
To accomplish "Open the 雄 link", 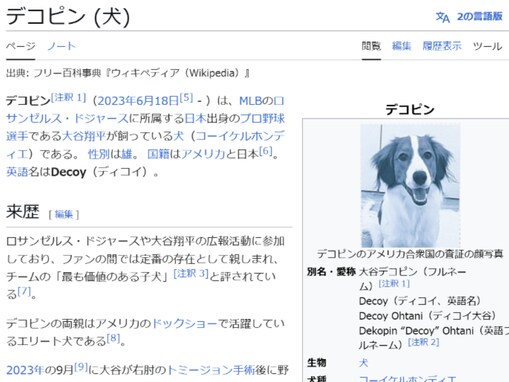I will point(127,154).
